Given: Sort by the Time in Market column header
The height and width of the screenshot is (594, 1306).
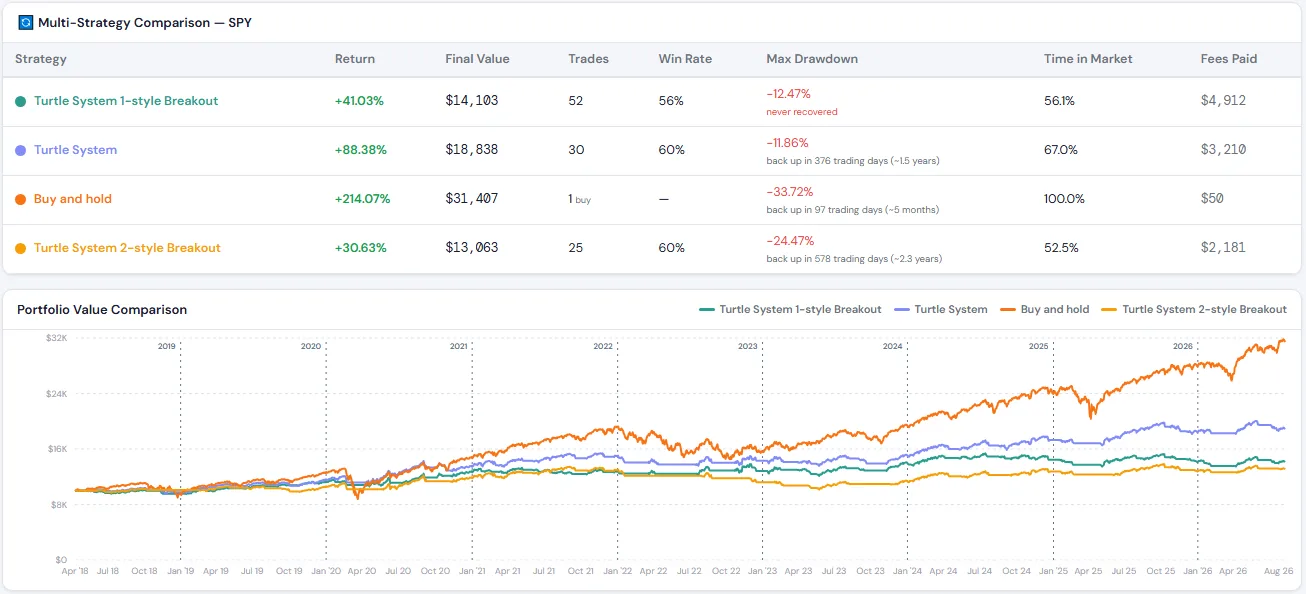Looking at the screenshot, I should tap(1088, 59).
